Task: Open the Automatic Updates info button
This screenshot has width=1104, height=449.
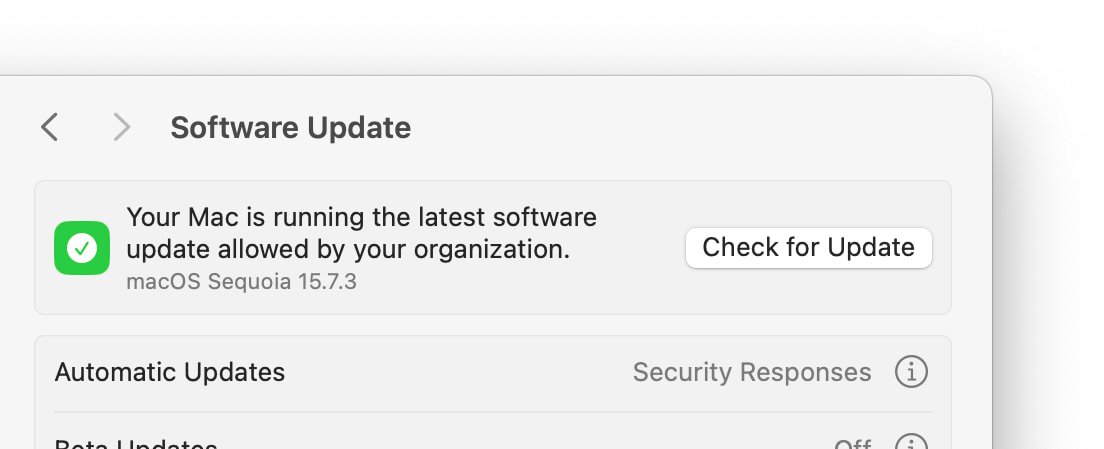Action: pyautogui.click(x=911, y=372)
